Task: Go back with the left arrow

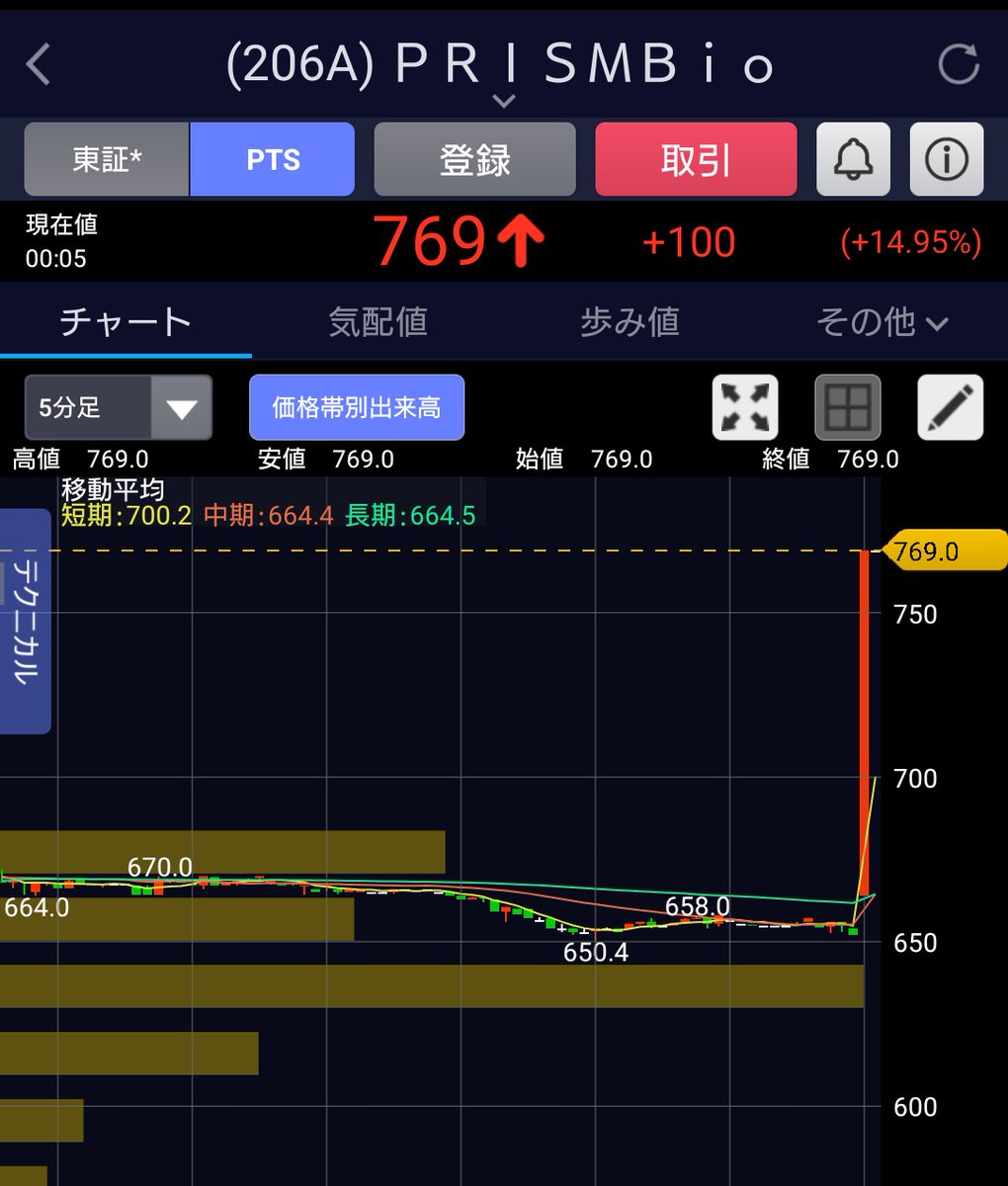Action: point(39,65)
